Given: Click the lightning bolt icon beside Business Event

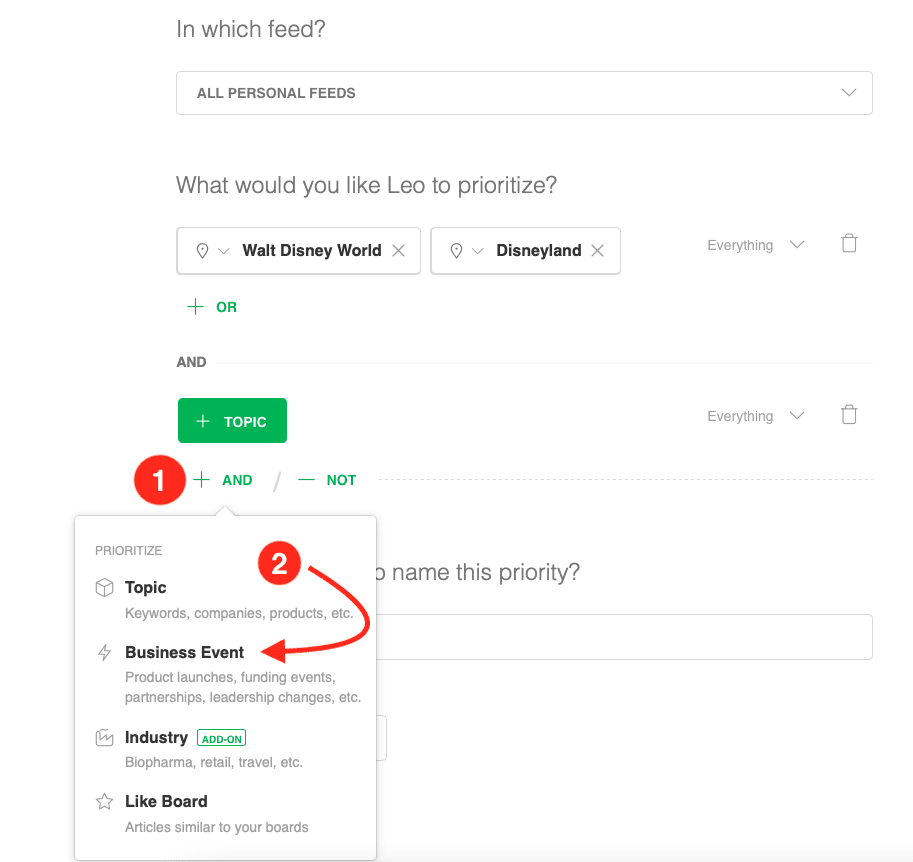Looking at the screenshot, I should click(x=104, y=653).
